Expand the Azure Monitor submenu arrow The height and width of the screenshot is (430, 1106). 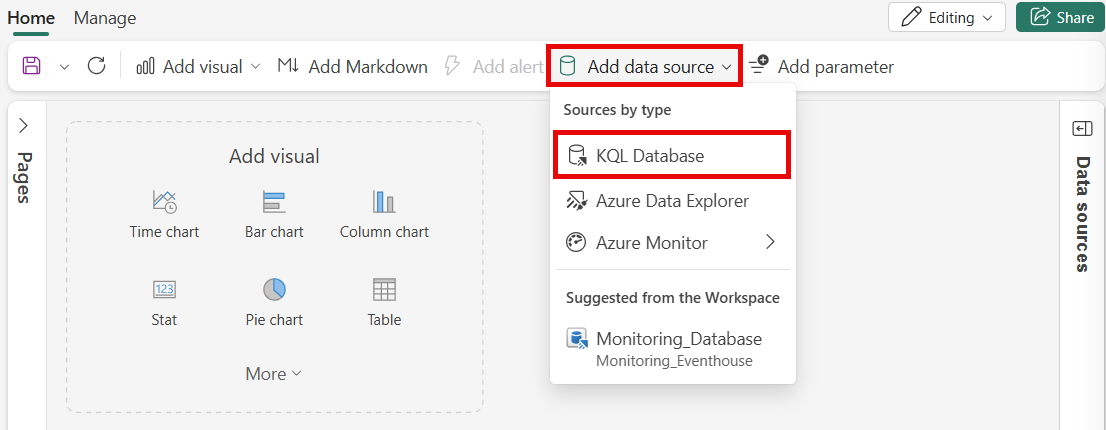click(770, 242)
